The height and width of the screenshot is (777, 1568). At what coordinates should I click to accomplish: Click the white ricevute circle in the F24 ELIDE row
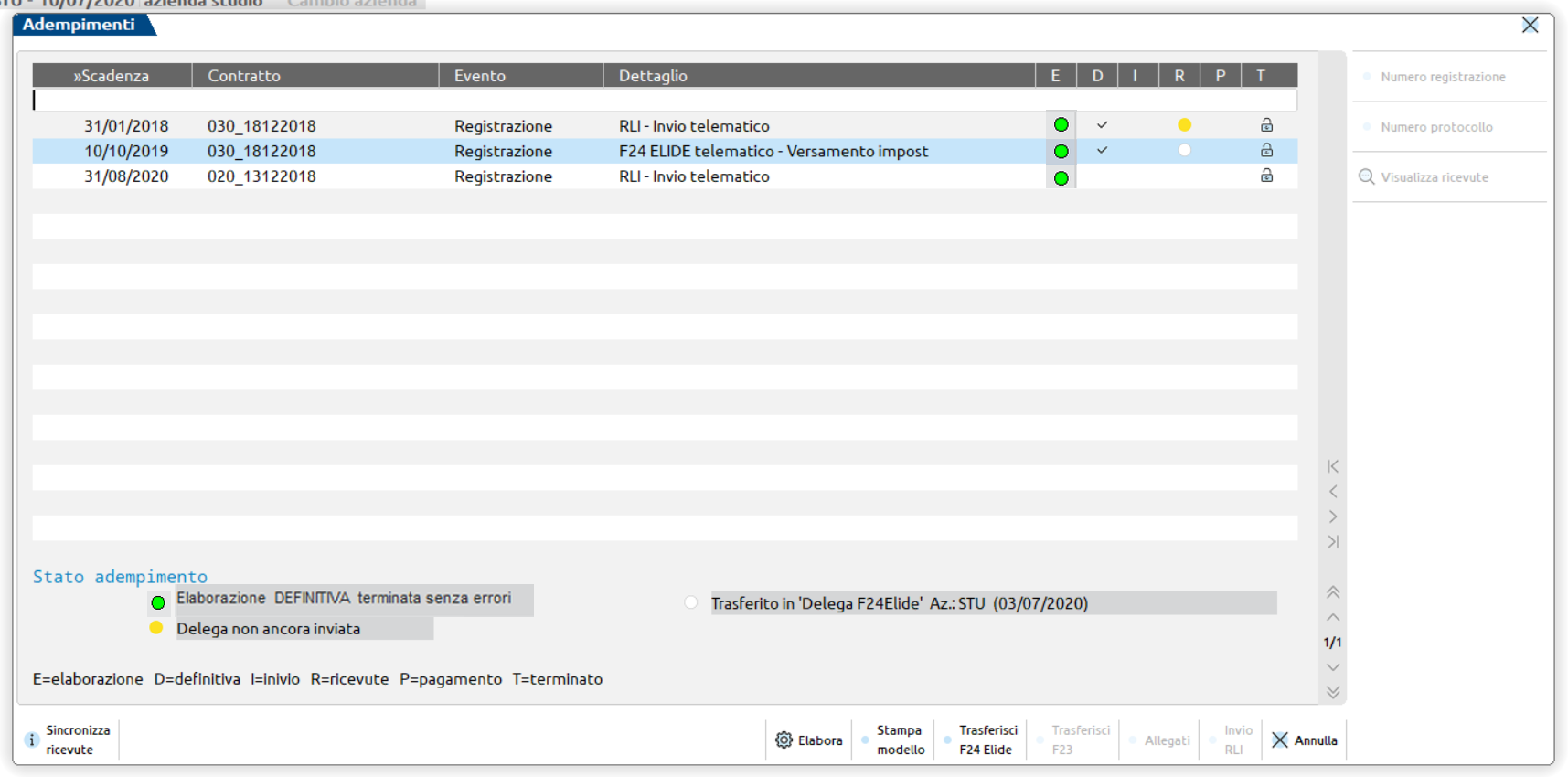(x=1184, y=151)
